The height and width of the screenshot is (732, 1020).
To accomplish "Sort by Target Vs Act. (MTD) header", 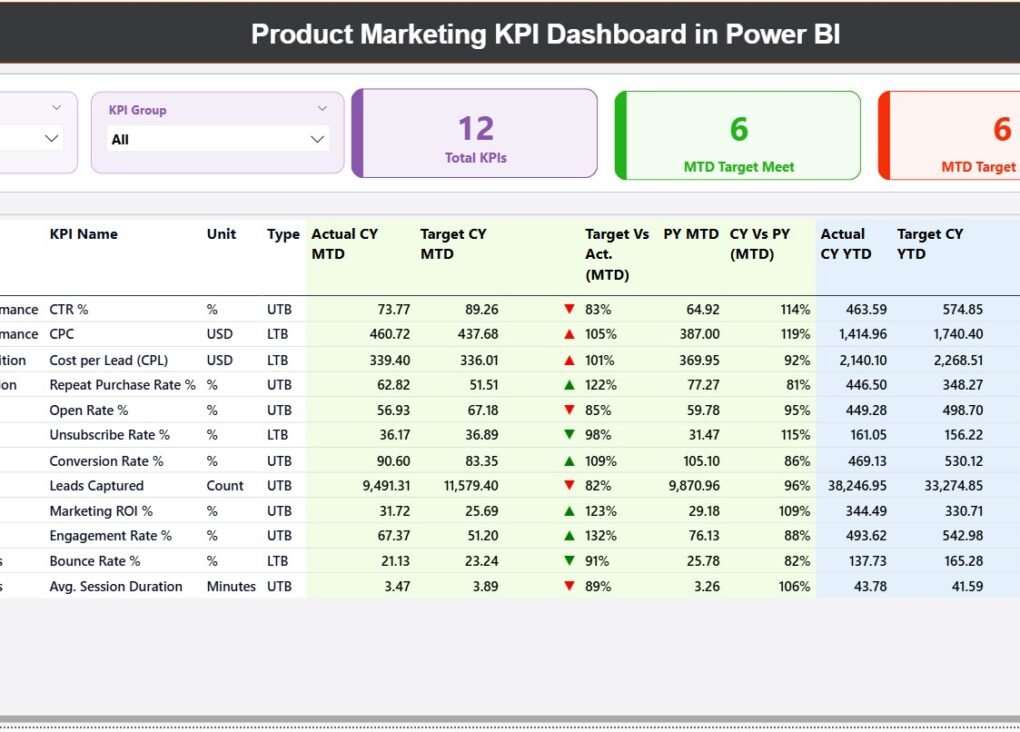I will 617,254.
